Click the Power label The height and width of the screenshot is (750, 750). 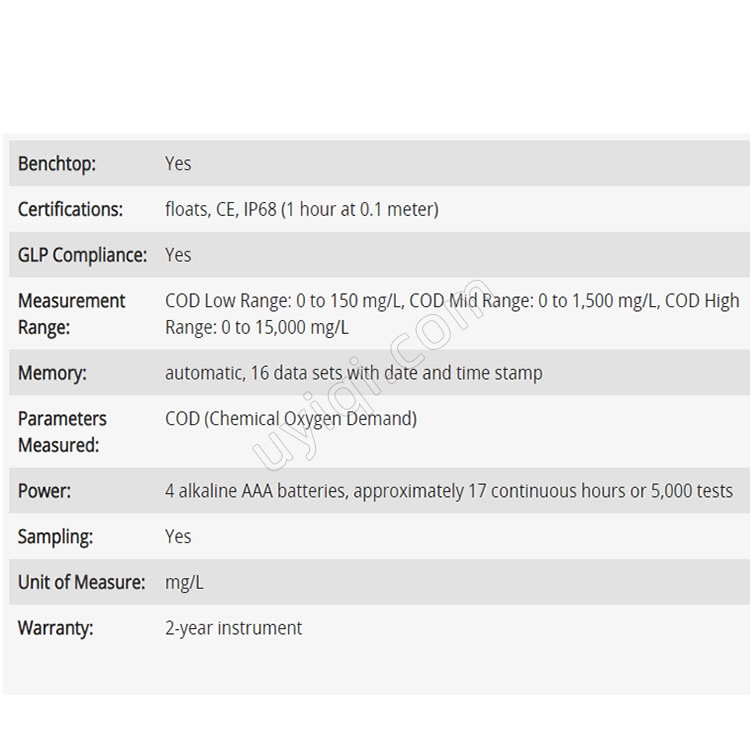point(44,491)
